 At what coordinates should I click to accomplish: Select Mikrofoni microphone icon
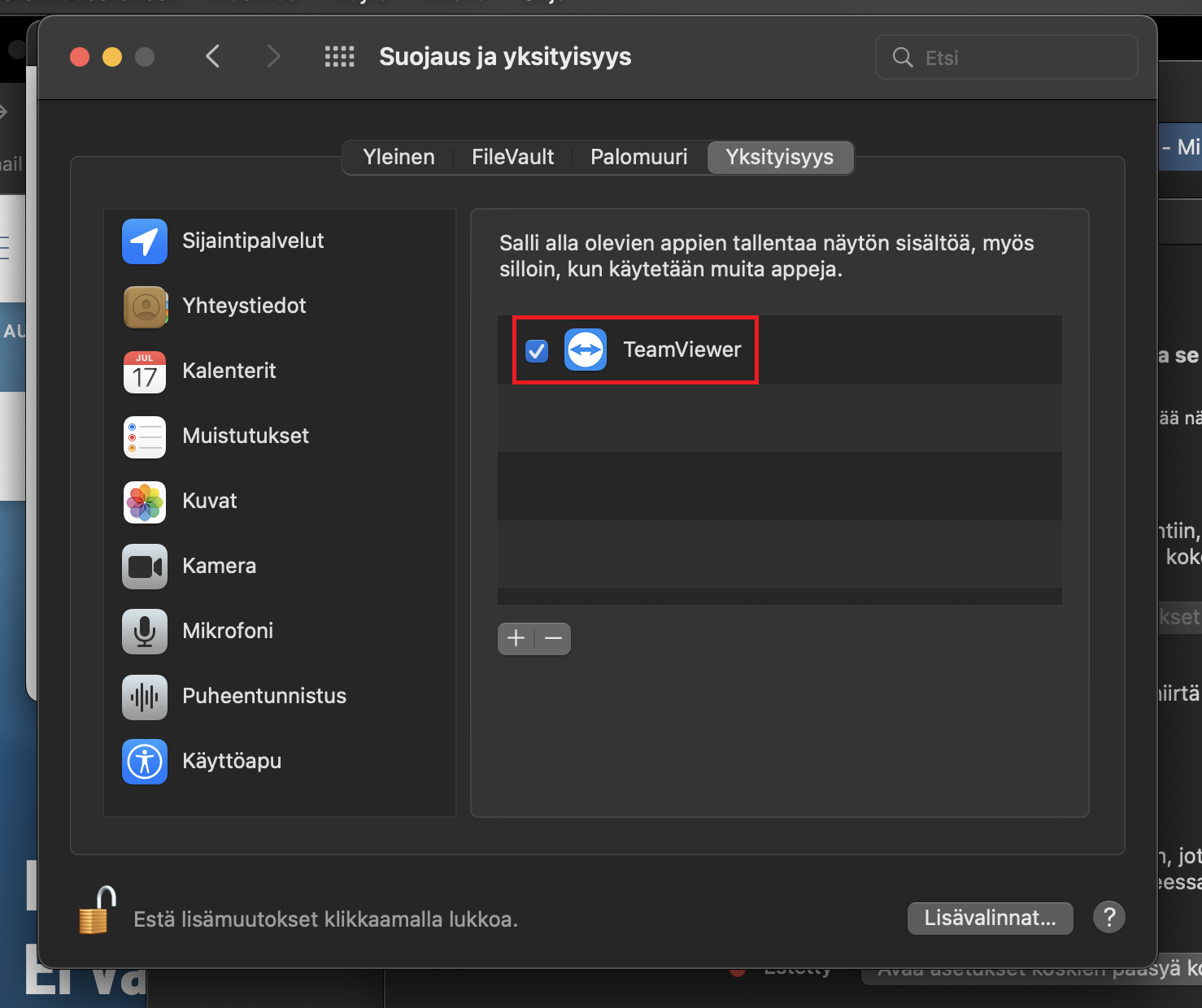tap(145, 632)
